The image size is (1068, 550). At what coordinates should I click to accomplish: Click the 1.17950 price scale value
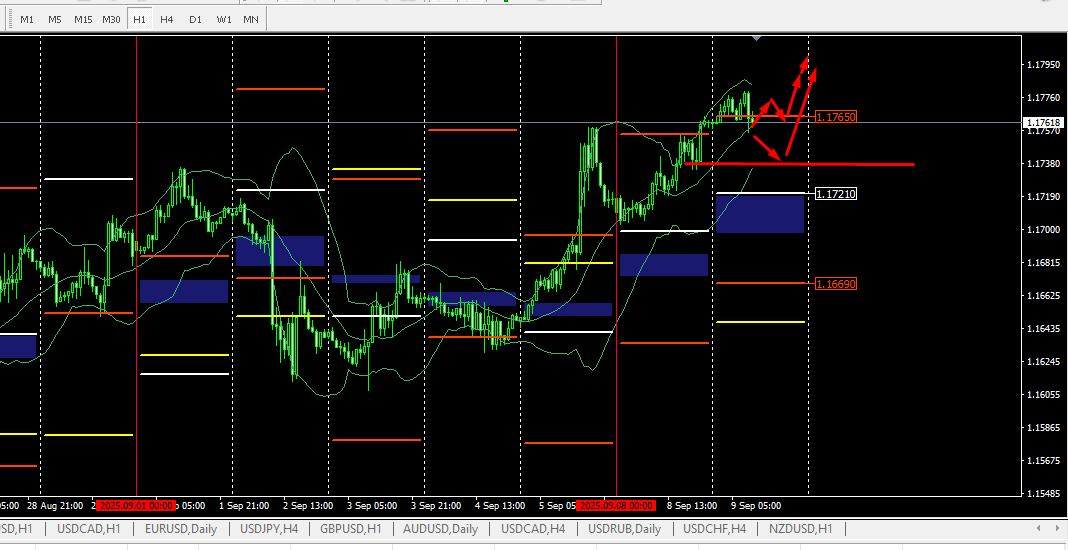click(1043, 65)
